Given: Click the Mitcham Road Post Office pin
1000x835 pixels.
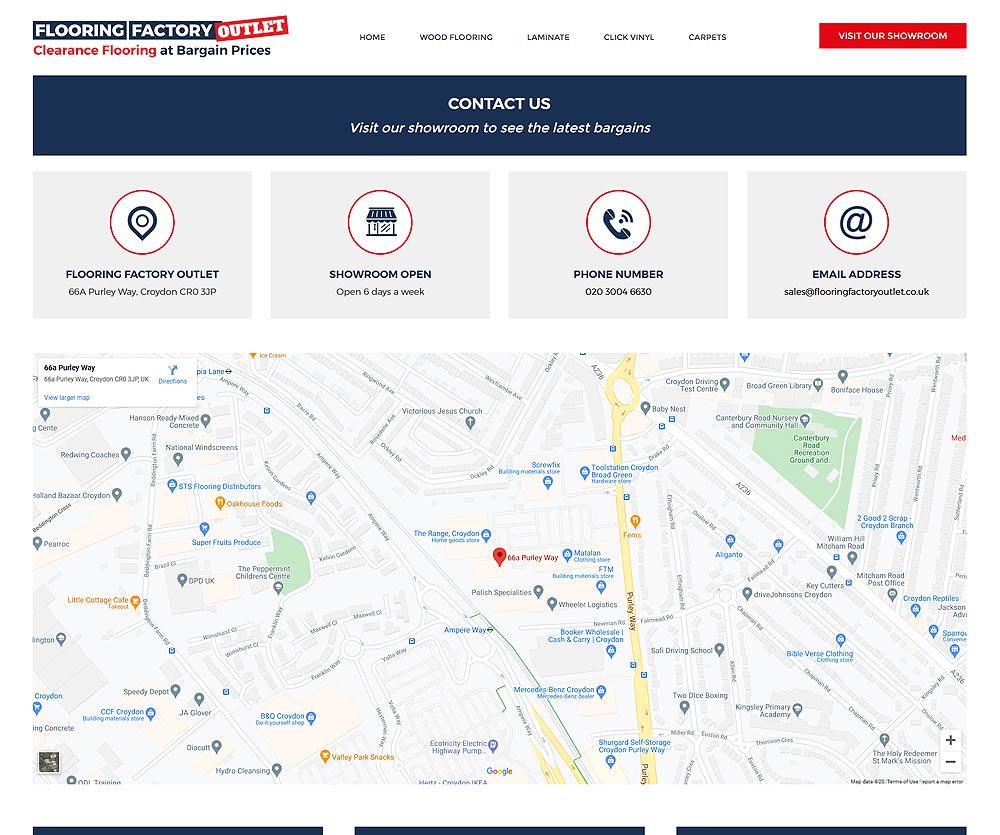Looking at the screenshot, I should pyautogui.click(x=892, y=595).
